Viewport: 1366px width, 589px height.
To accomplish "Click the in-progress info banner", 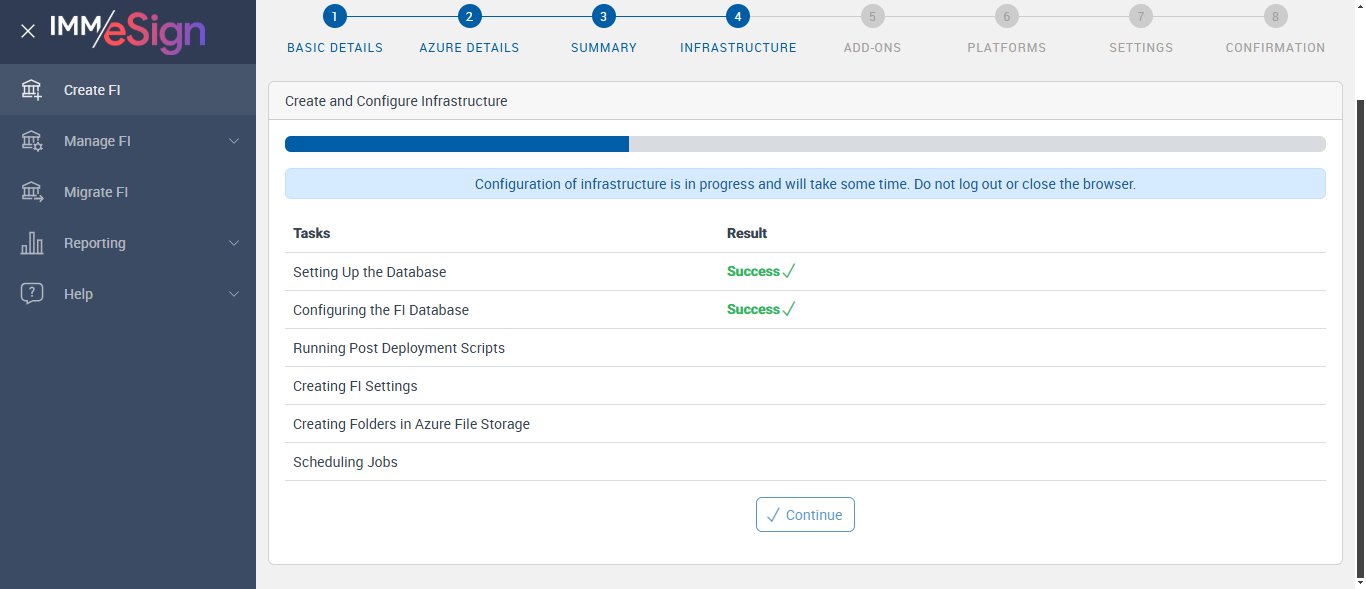I will pos(805,184).
